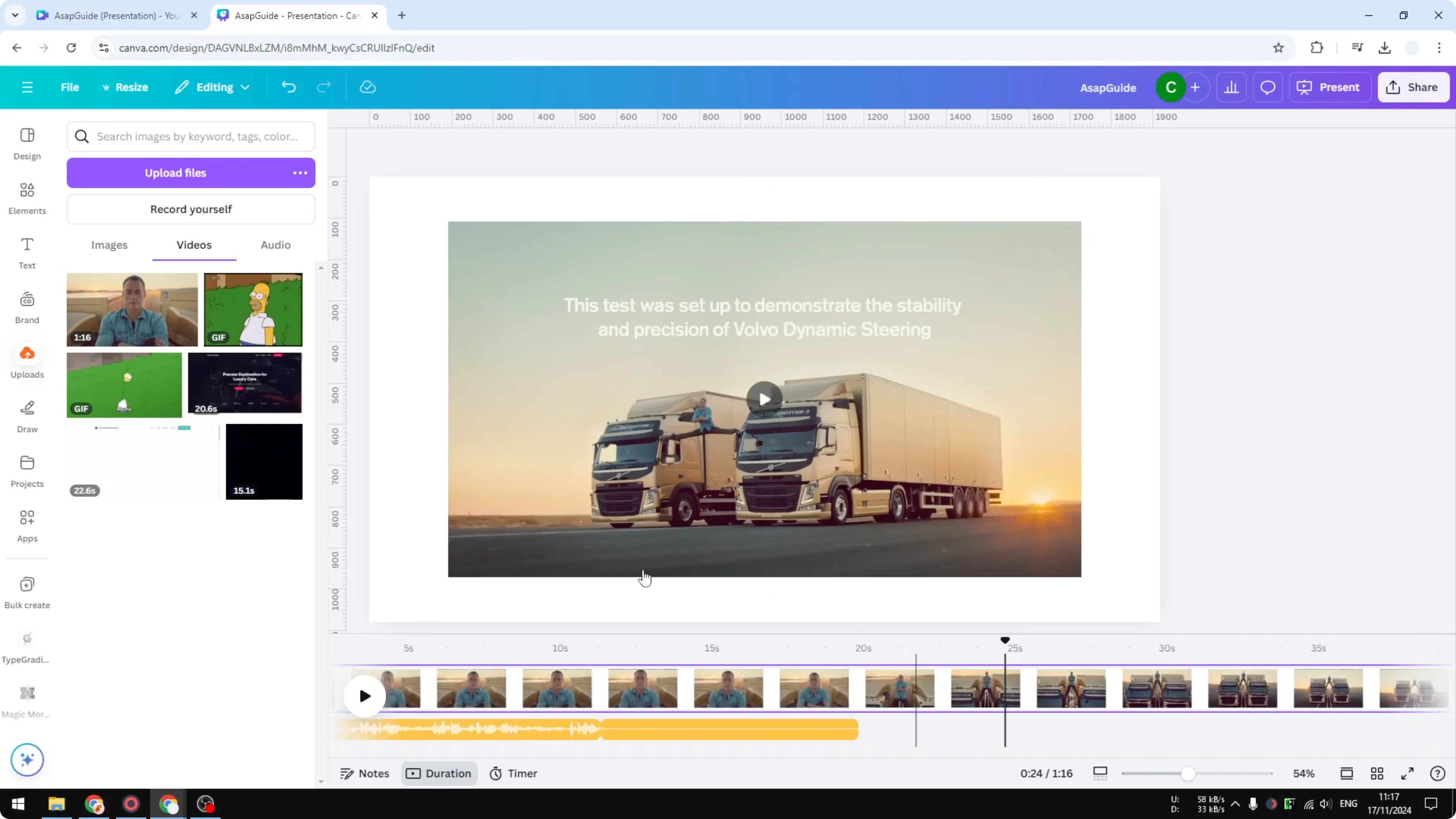
Task: Click the Present button
Action: tap(1329, 87)
